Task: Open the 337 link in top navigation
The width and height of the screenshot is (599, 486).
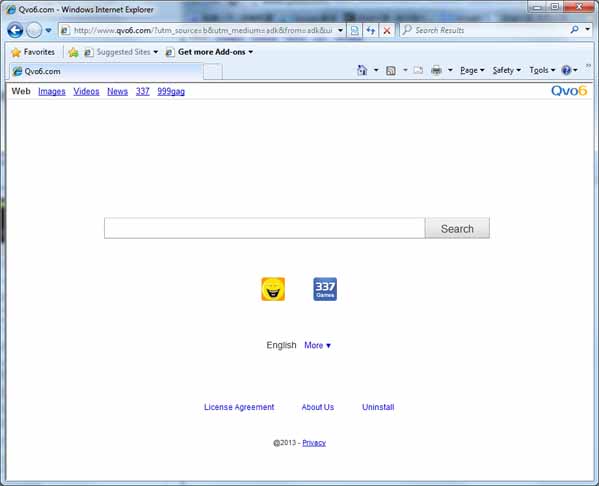Action: pyautogui.click(x=142, y=92)
